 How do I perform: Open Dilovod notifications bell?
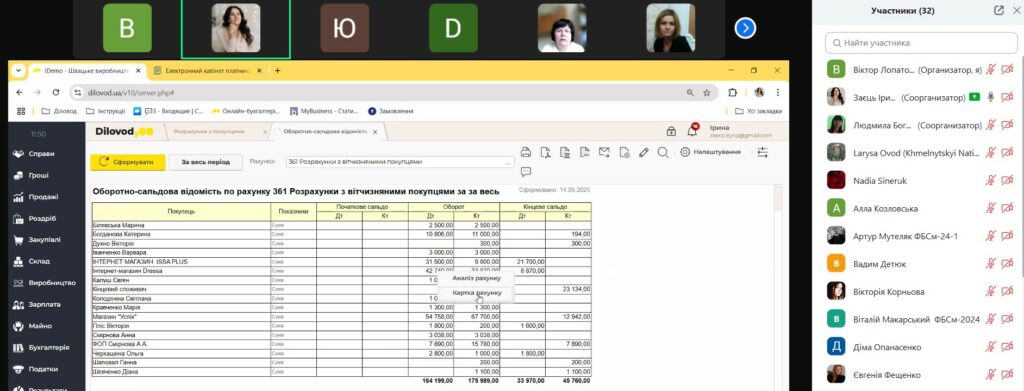coord(692,131)
